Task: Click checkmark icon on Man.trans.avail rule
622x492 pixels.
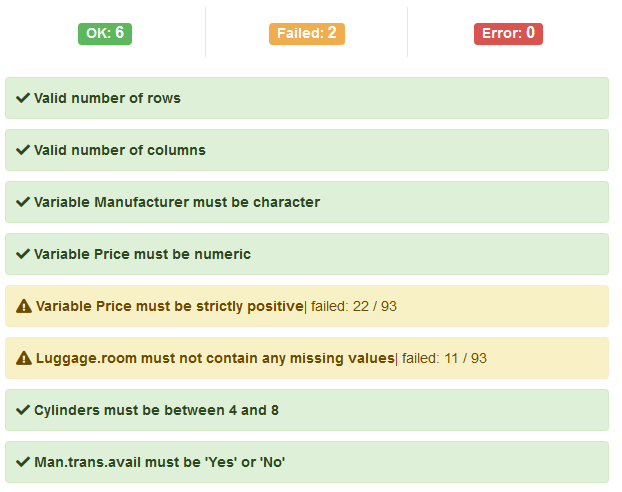Action: [23, 462]
